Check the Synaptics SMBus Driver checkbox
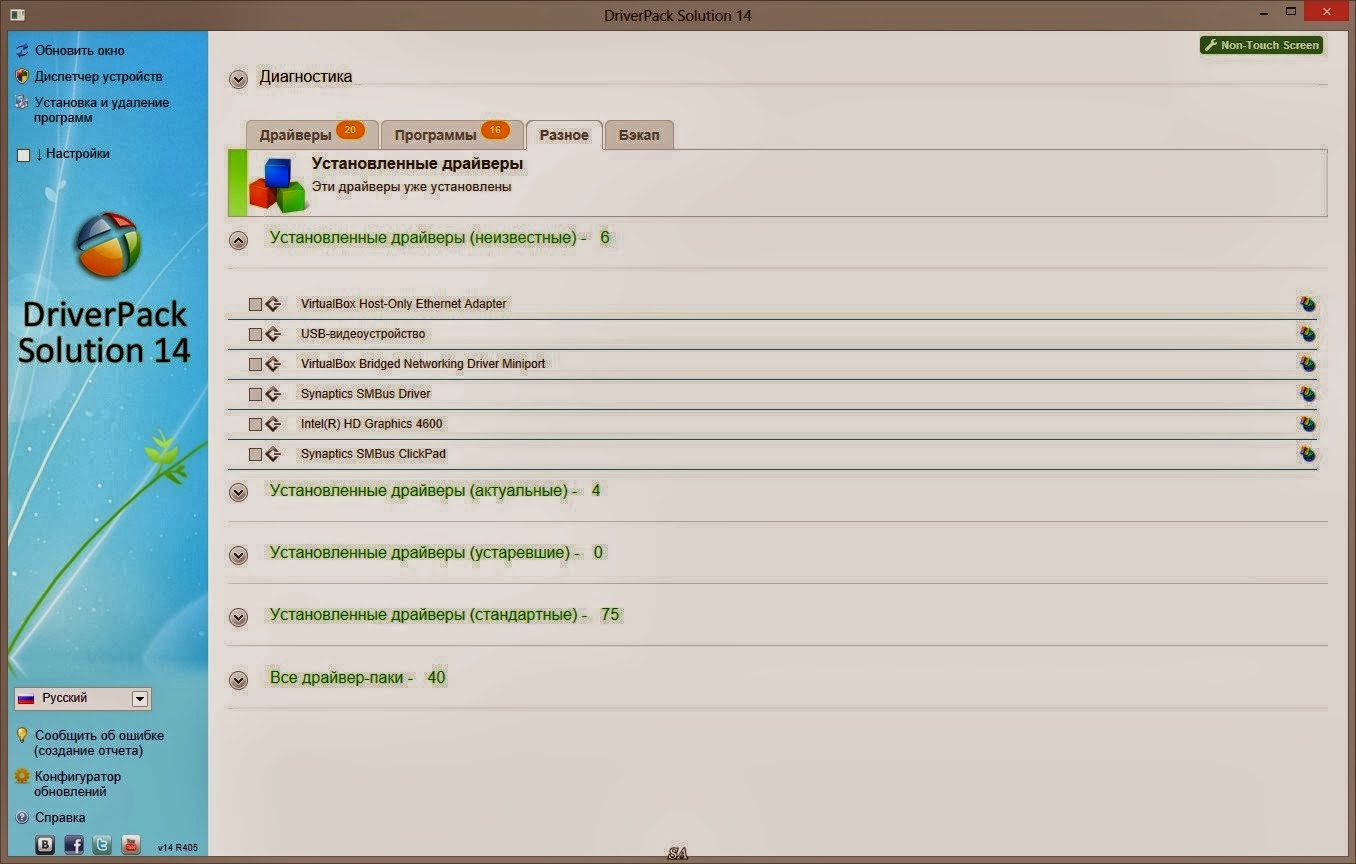 (x=255, y=394)
